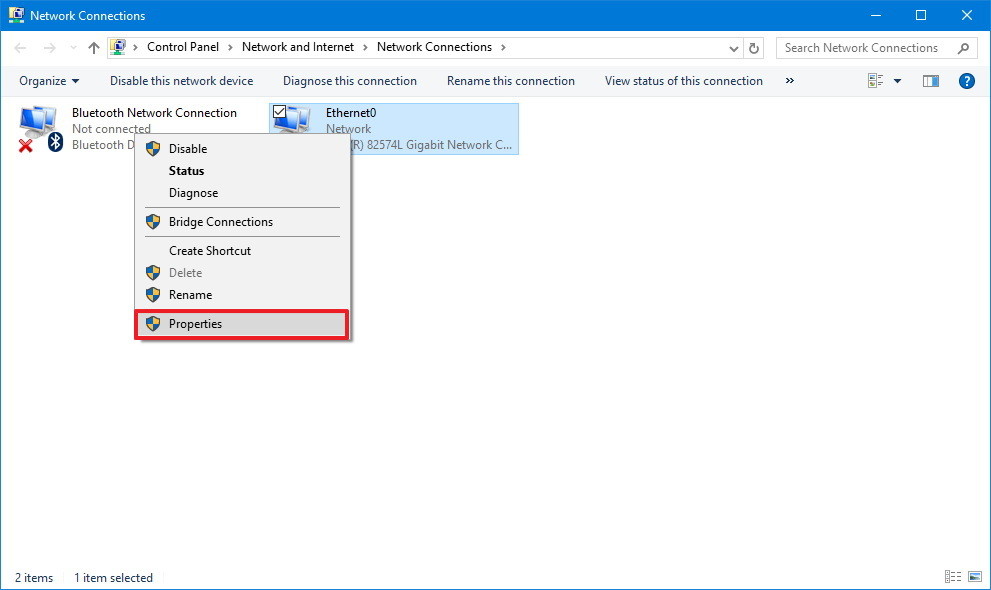Click Diagnose this connection toolbar button
Viewport: 991px width, 590px height.
(349, 81)
